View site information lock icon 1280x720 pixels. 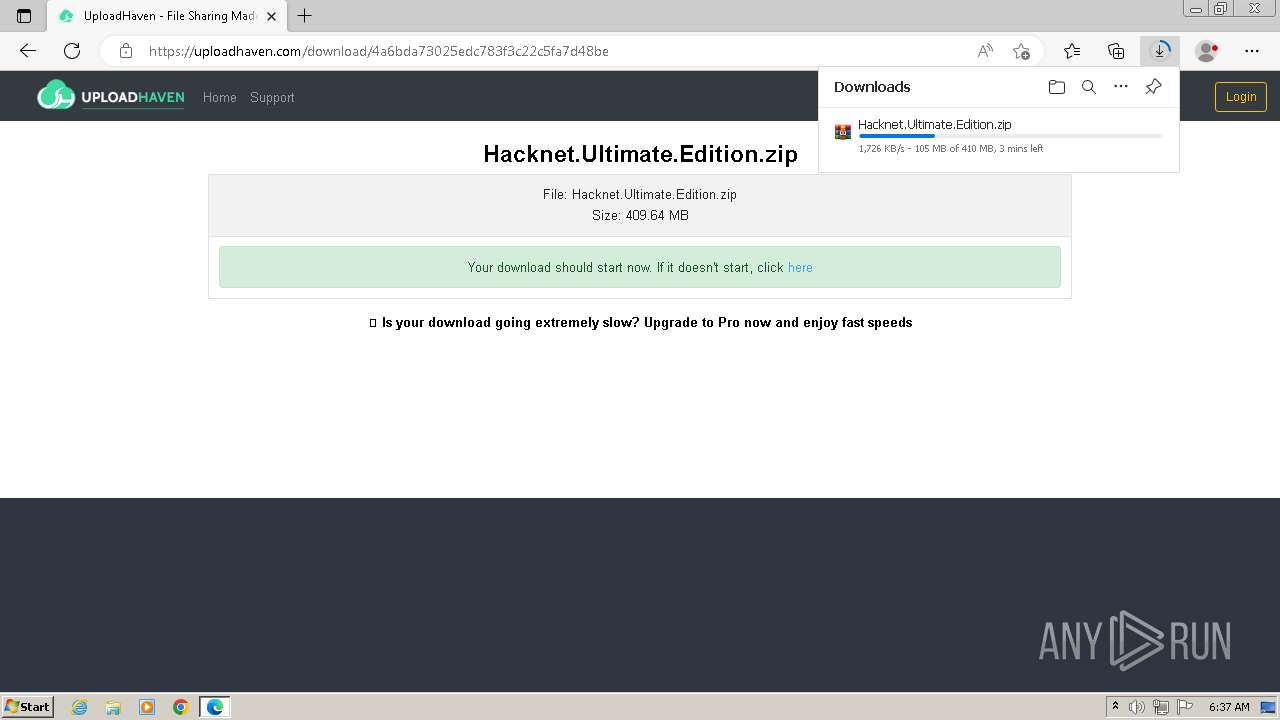point(125,51)
